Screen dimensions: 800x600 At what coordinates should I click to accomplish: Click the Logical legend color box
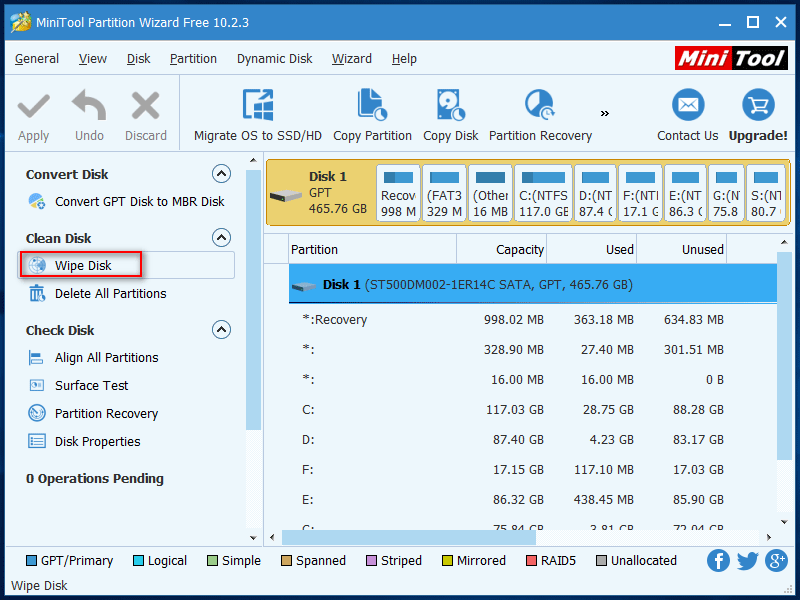click(x=138, y=561)
